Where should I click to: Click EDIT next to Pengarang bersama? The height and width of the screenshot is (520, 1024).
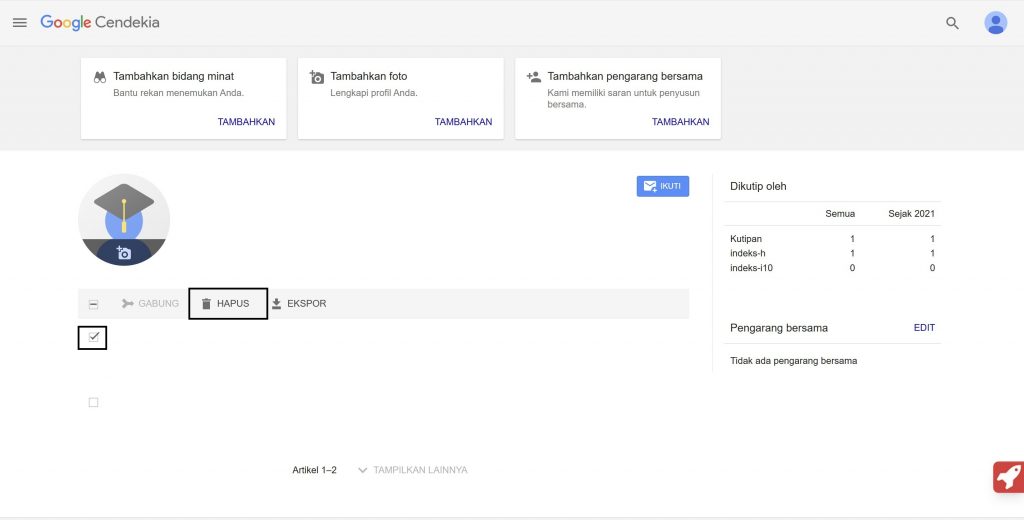point(924,328)
